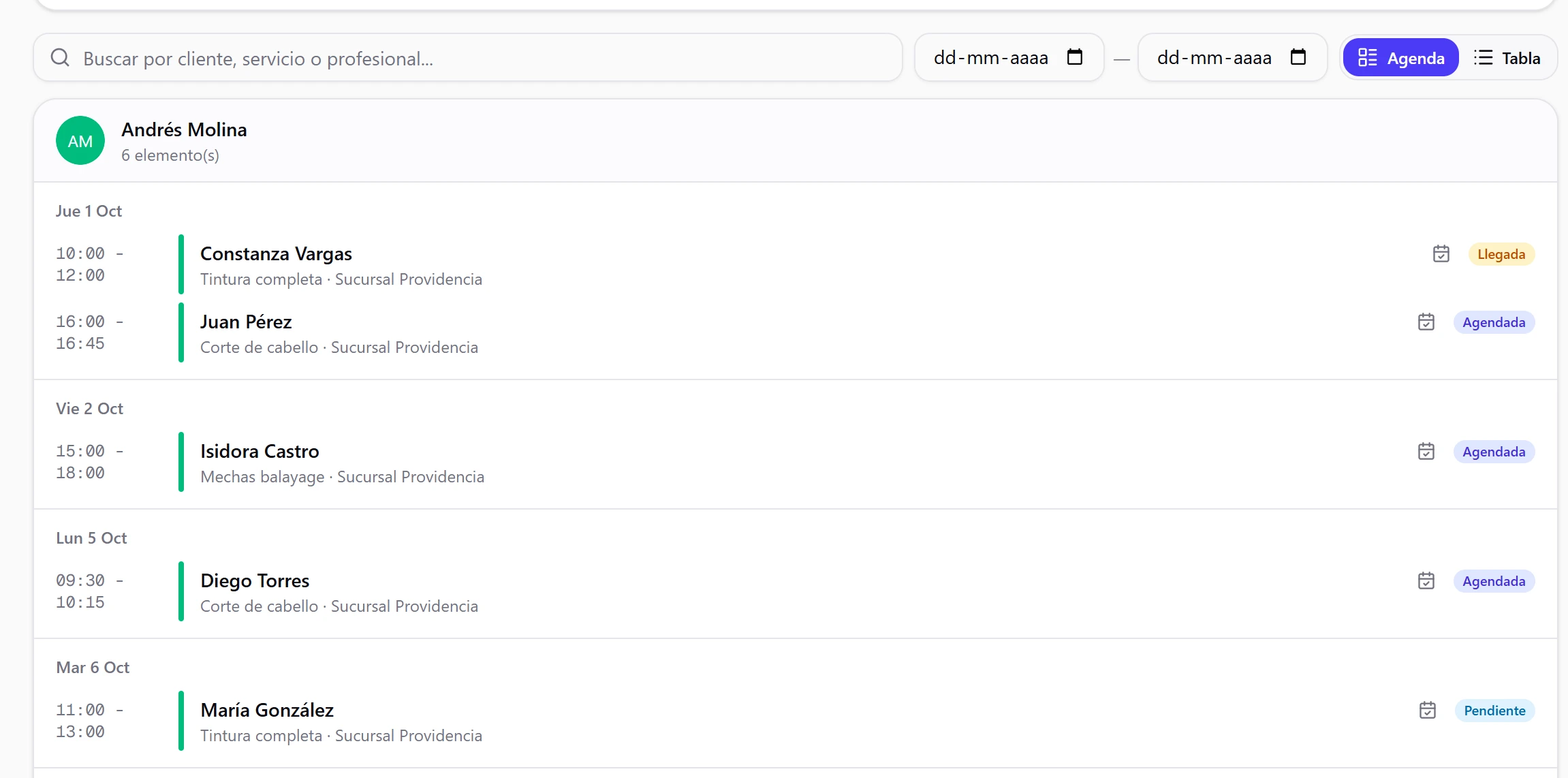Switch to Tabla view
The width and height of the screenshot is (1568, 778).
tap(1507, 58)
